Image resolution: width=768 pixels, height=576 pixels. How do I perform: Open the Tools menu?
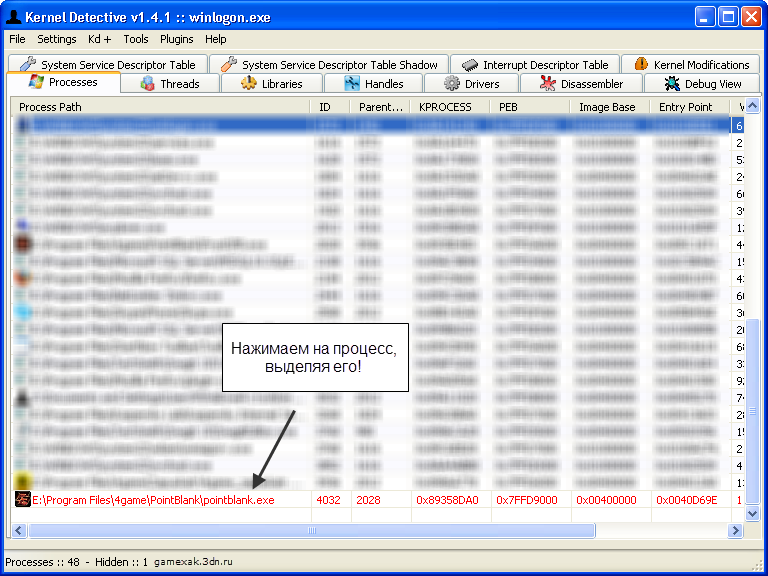(136, 39)
